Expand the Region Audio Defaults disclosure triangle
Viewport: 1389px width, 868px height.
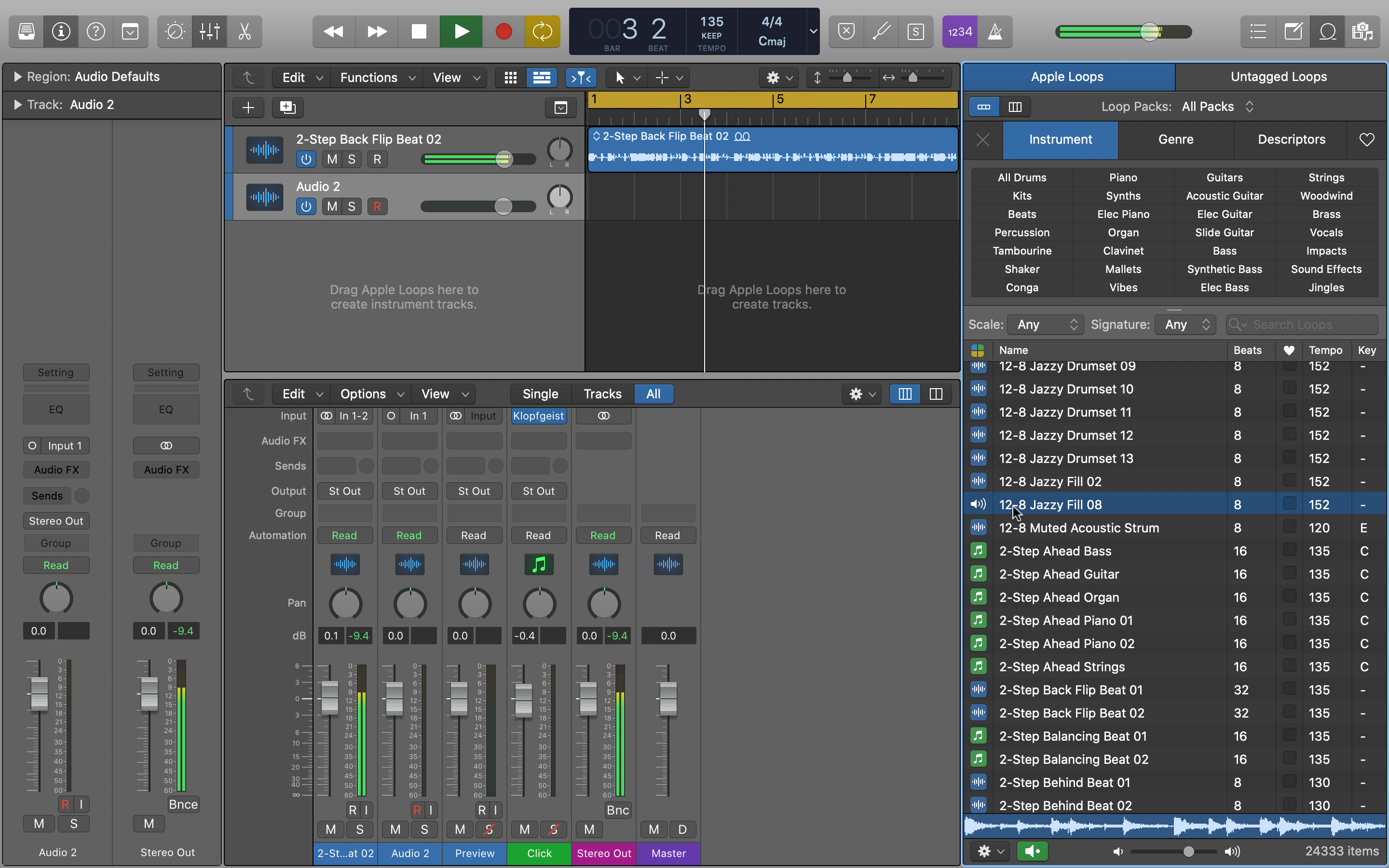17,77
